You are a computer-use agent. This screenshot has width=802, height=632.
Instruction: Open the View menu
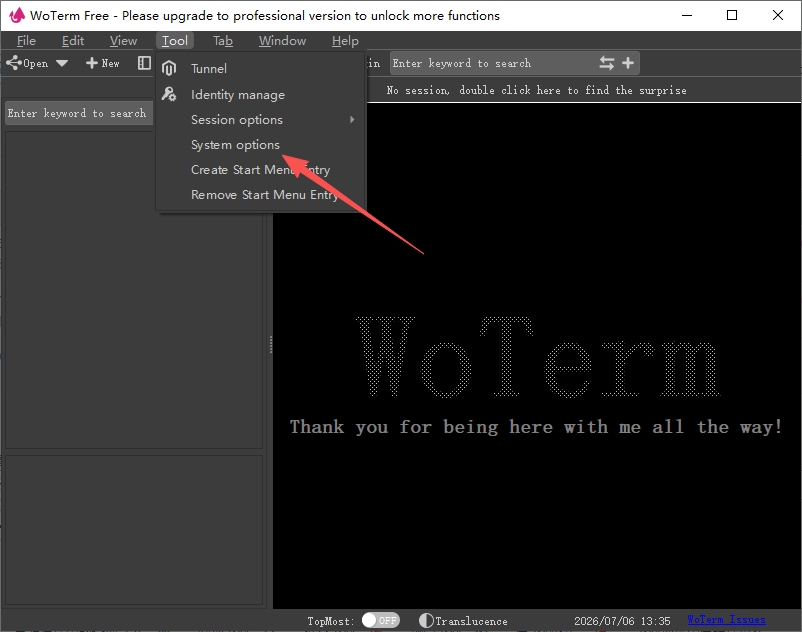pyautogui.click(x=123, y=41)
